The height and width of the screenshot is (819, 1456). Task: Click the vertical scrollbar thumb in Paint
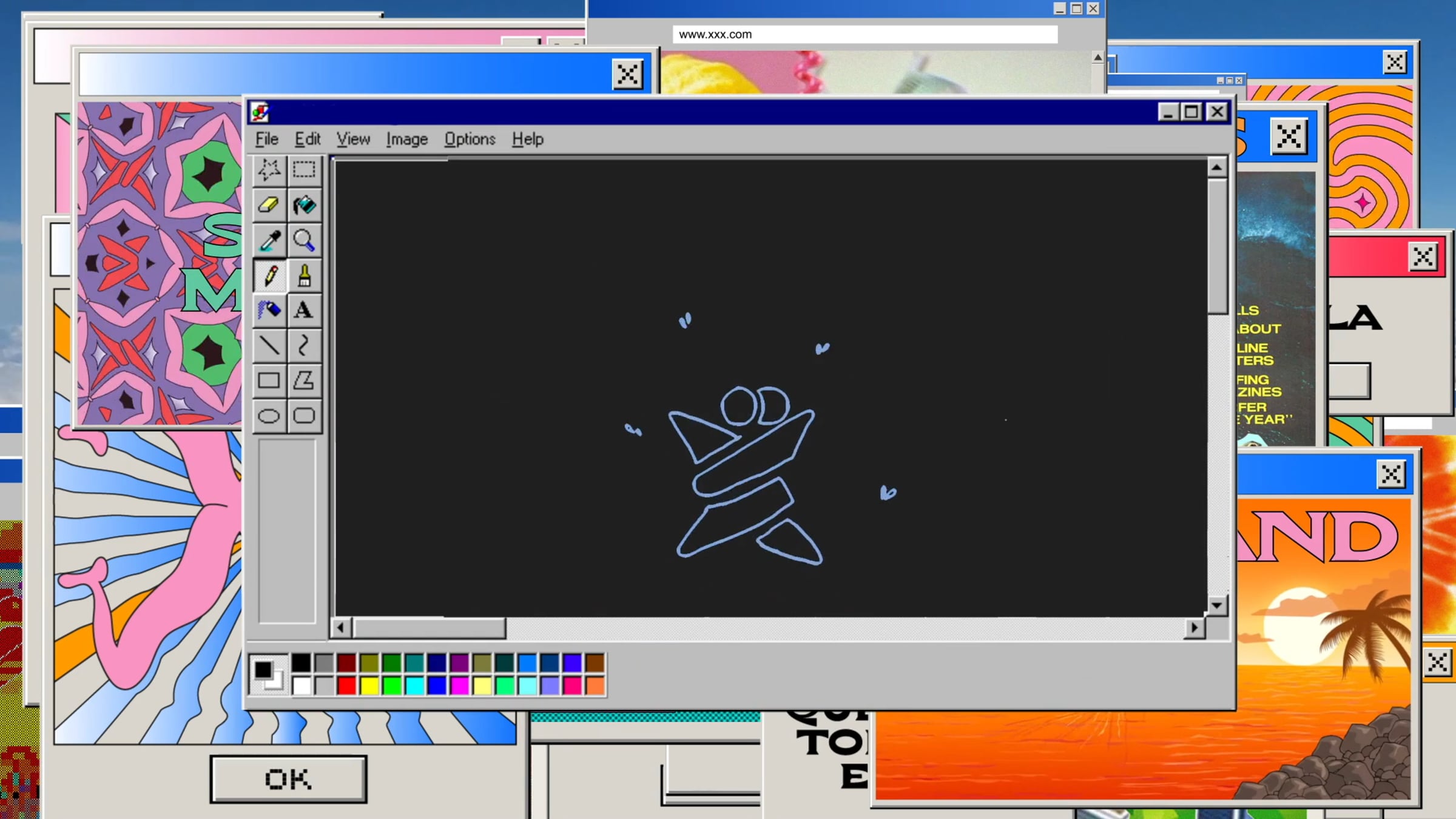pyautogui.click(x=1216, y=246)
